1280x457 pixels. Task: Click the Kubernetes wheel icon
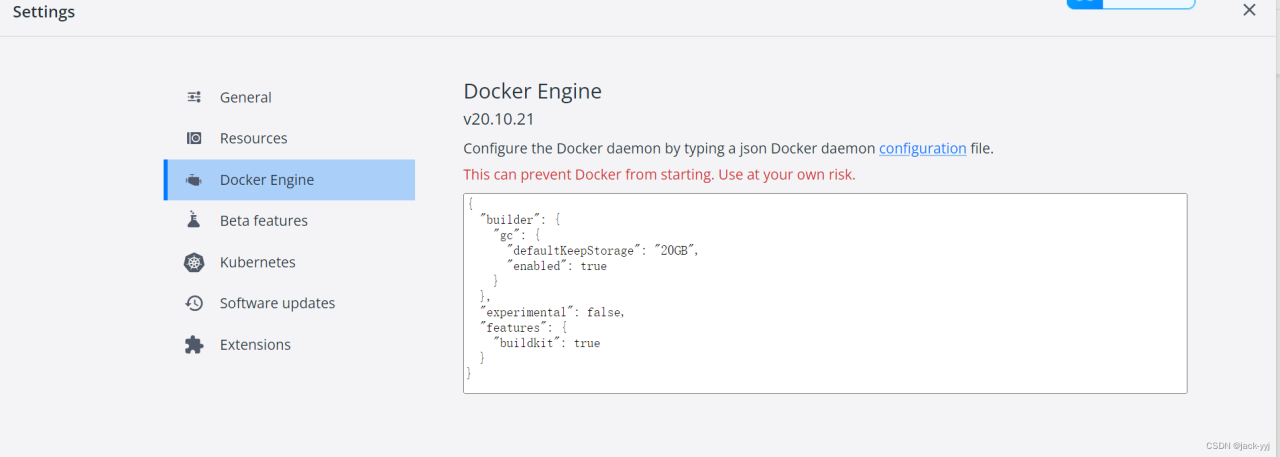(194, 262)
